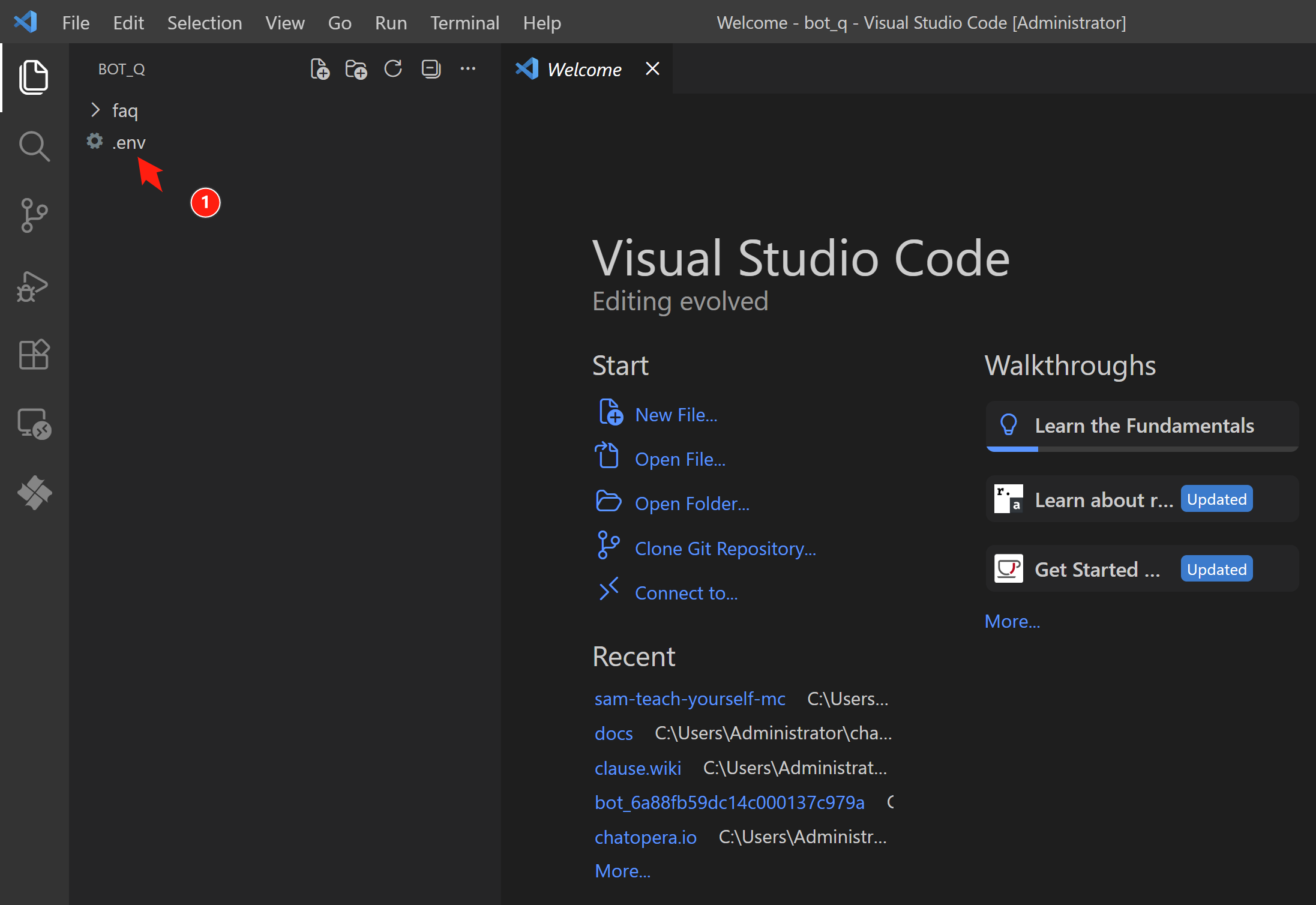Click the New File icon under Start
The image size is (1316, 905).
point(610,412)
